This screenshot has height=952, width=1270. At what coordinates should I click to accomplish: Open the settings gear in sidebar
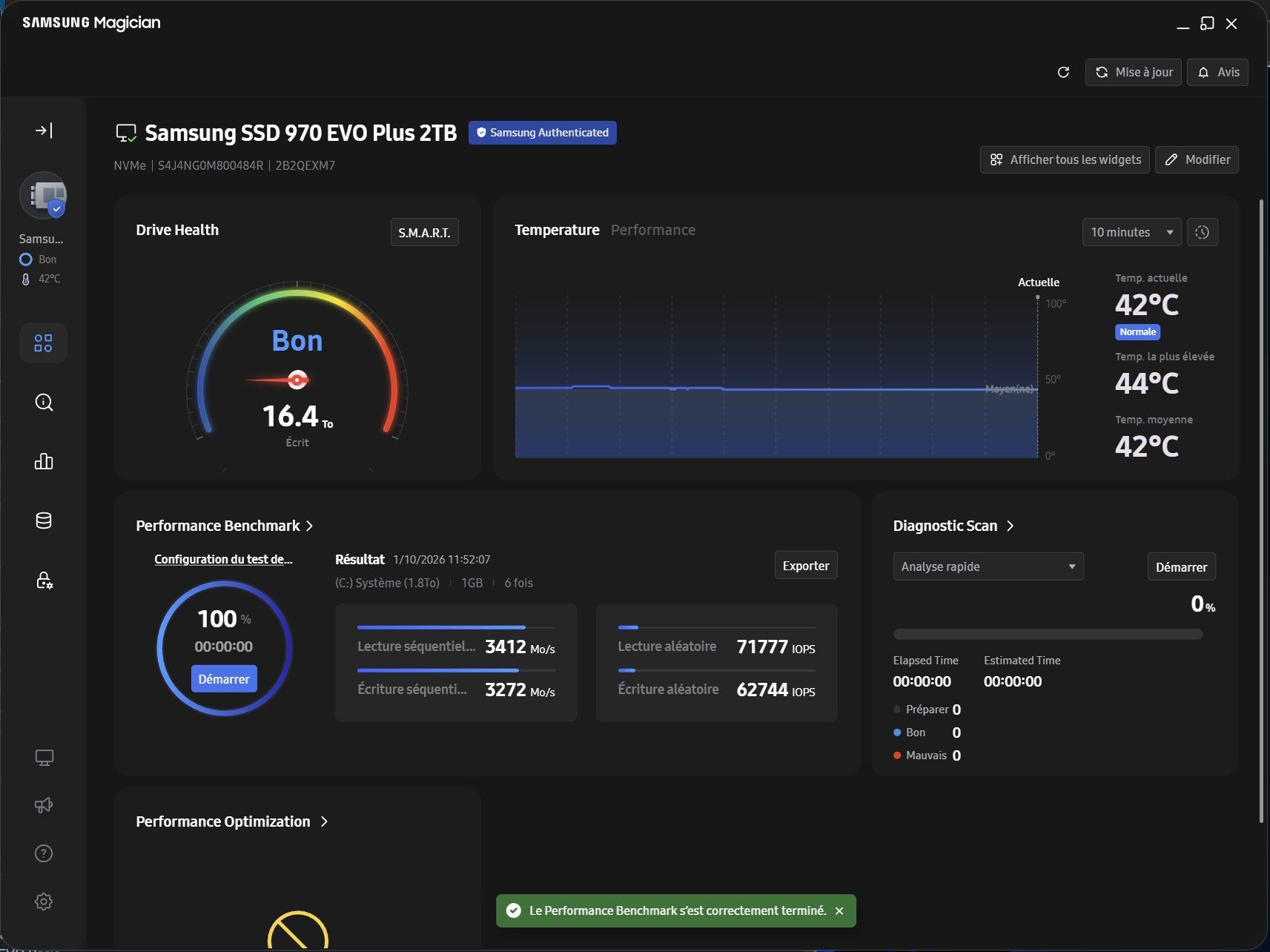(x=44, y=902)
